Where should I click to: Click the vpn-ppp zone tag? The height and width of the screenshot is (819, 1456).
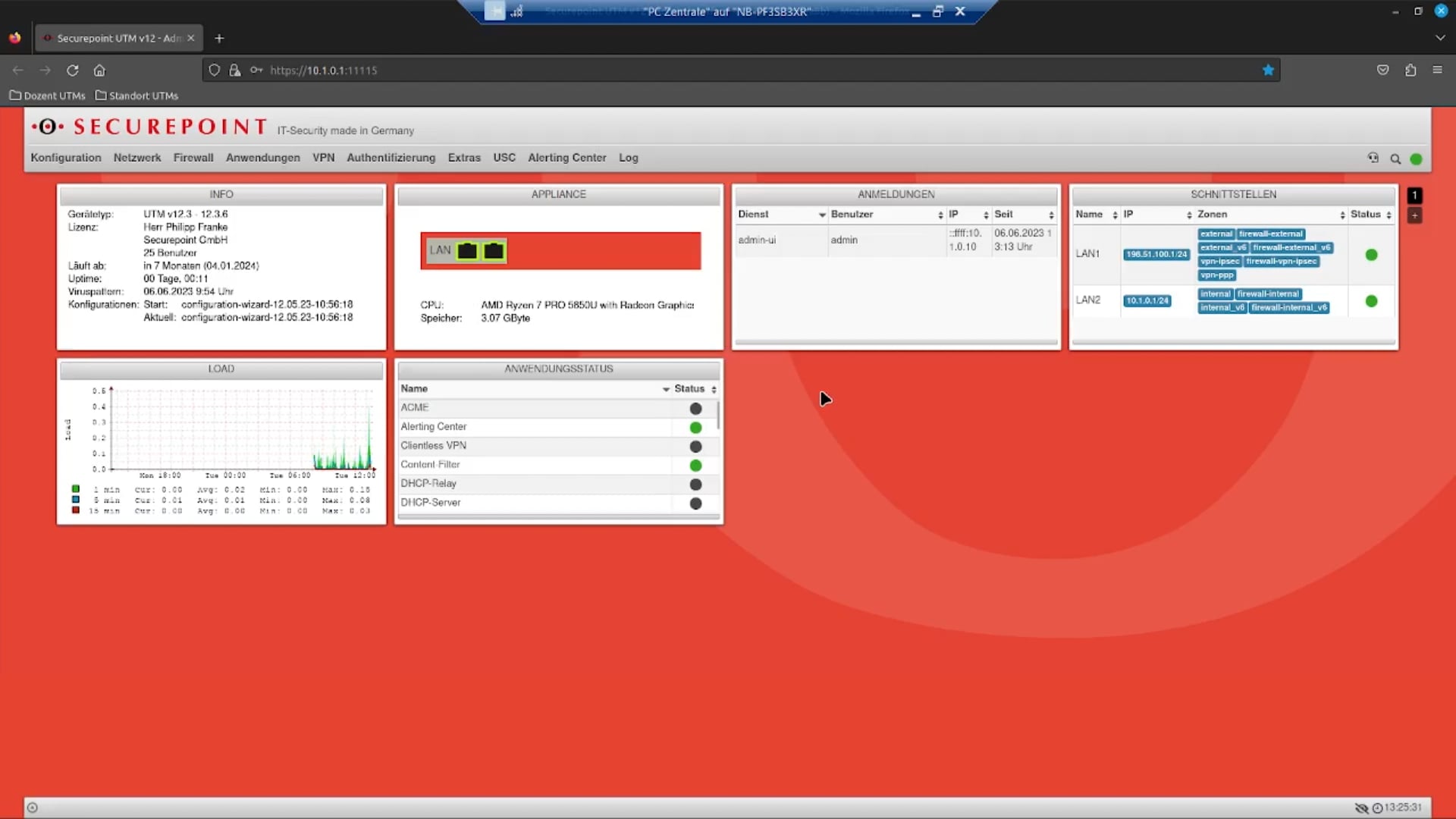1217,275
